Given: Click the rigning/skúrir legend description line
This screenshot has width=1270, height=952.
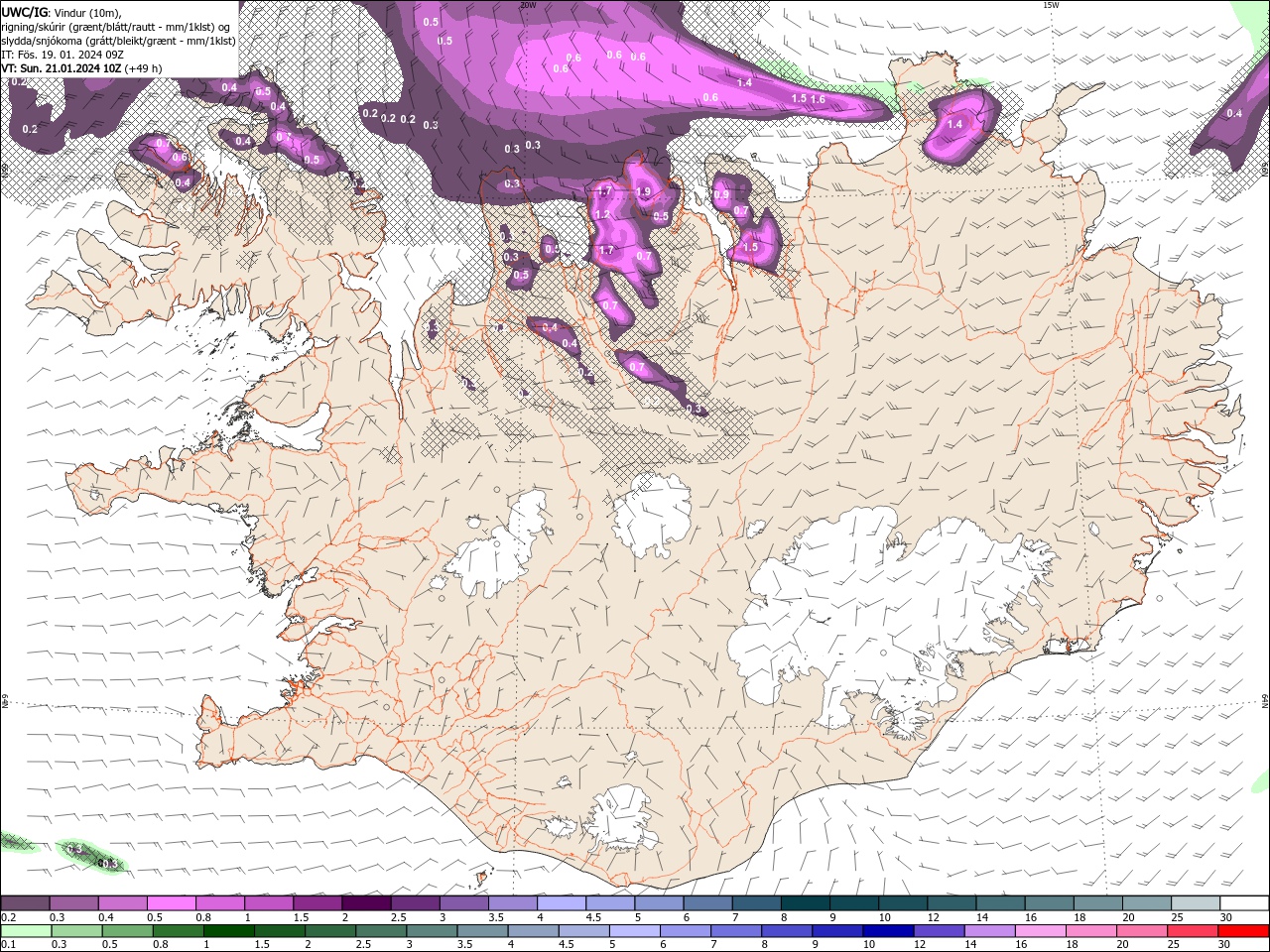Looking at the screenshot, I should (116, 27).
